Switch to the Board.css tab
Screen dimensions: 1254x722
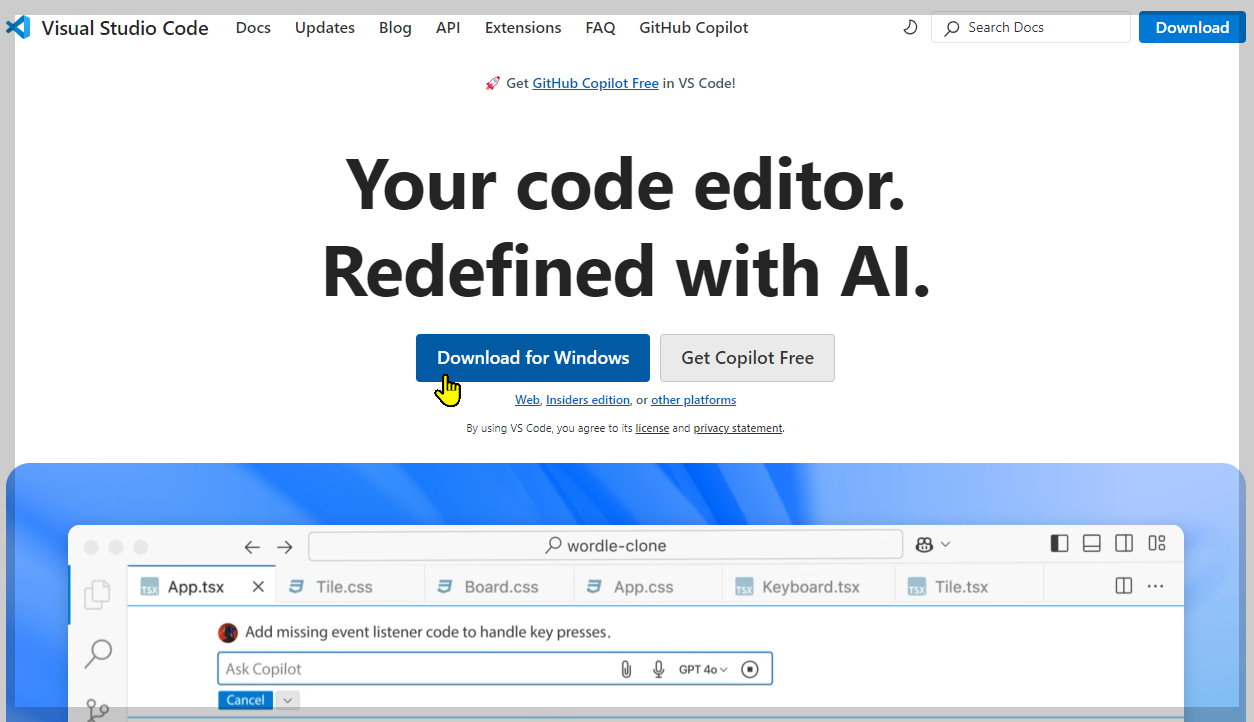tap(499, 587)
